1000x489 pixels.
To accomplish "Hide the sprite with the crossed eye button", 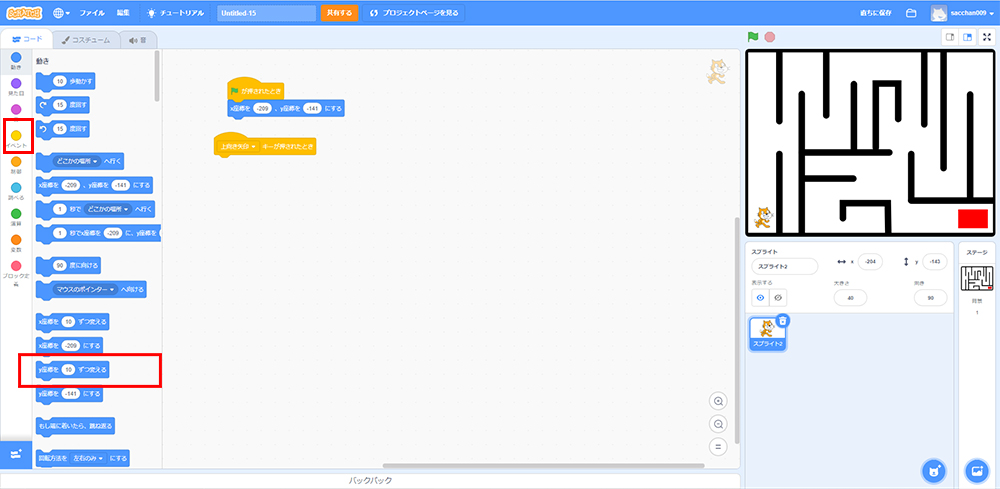I will tap(778, 297).
